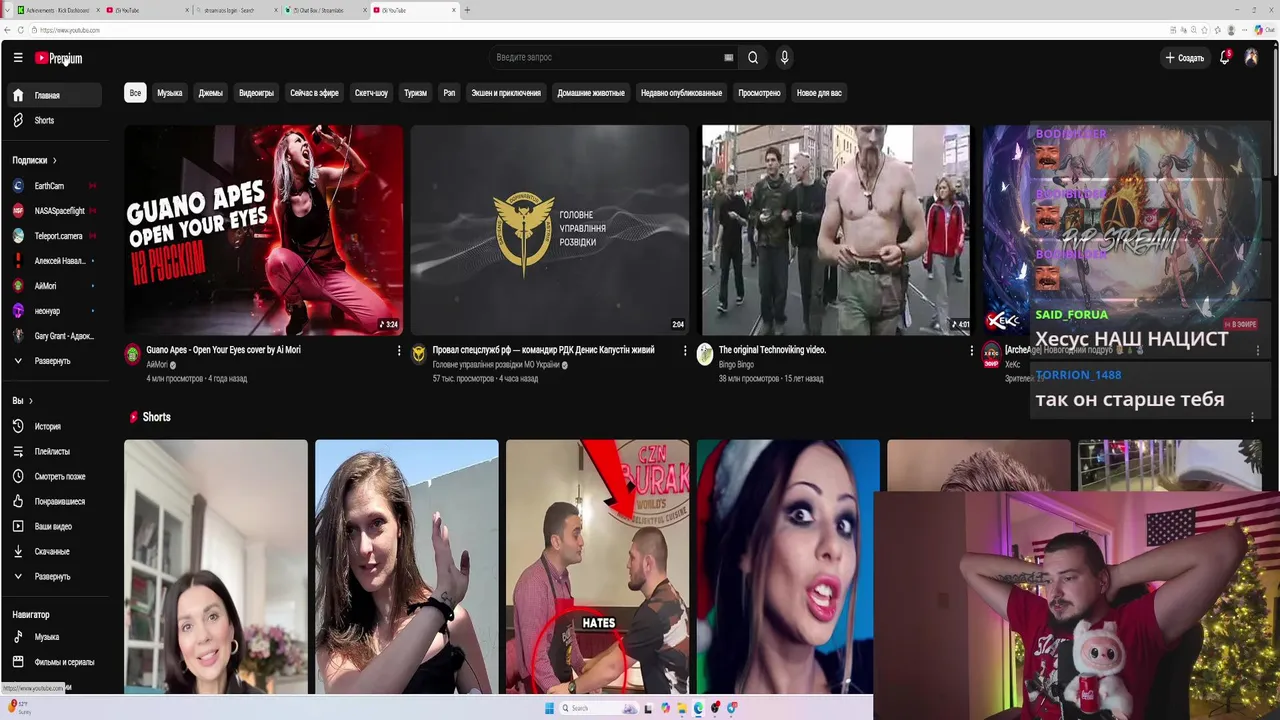The height and width of the screenshot is (720, 1280).
Task: Select the Джемы filter chip
Action: 210,93
